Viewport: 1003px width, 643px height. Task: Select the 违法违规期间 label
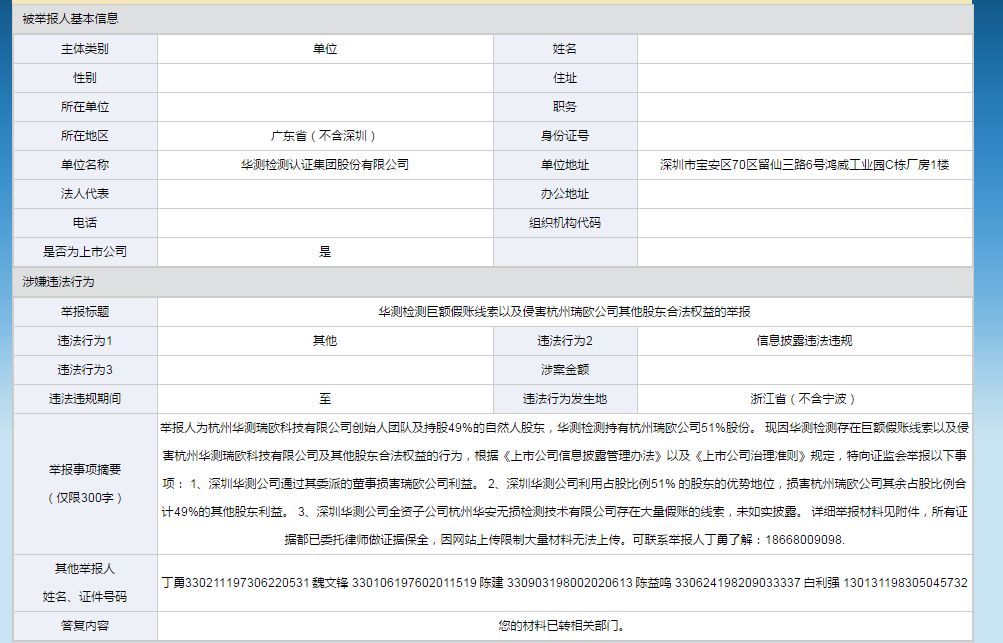click(x=85, y=399)
